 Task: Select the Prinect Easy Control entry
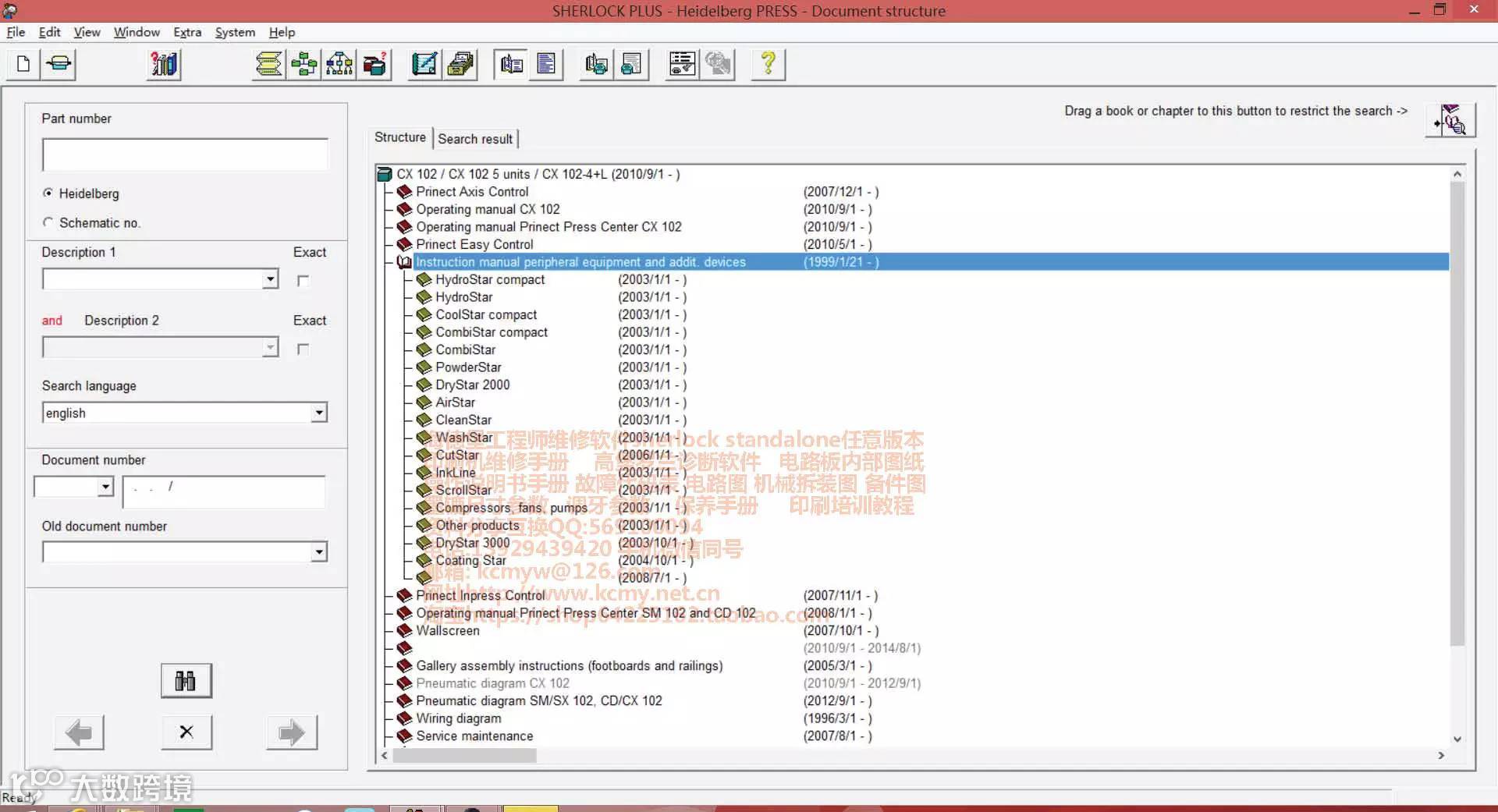(474, 244)
